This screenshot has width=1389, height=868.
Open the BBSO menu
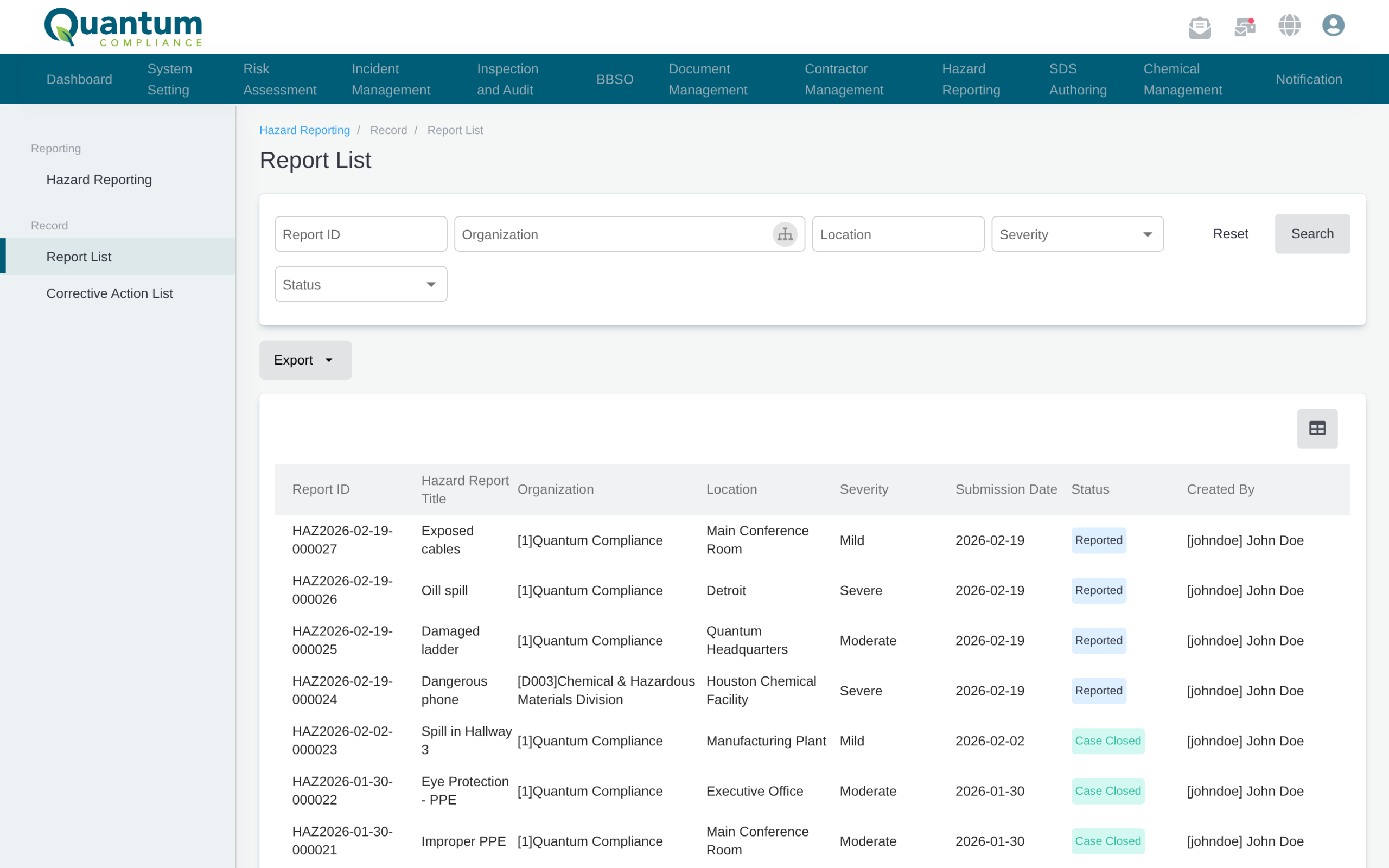615,79
